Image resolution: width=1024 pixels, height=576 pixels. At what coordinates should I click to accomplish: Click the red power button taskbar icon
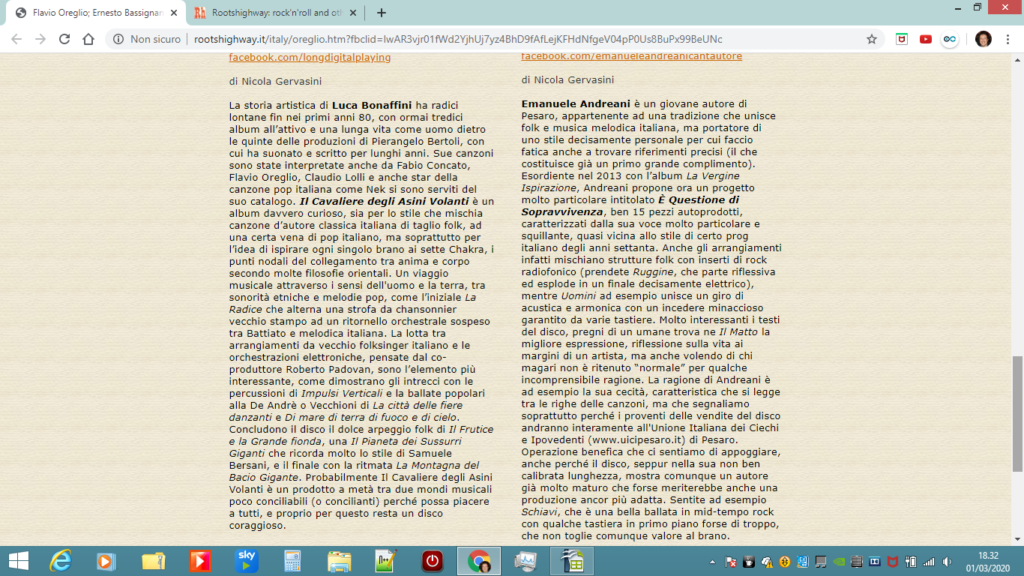click(432, 561)
